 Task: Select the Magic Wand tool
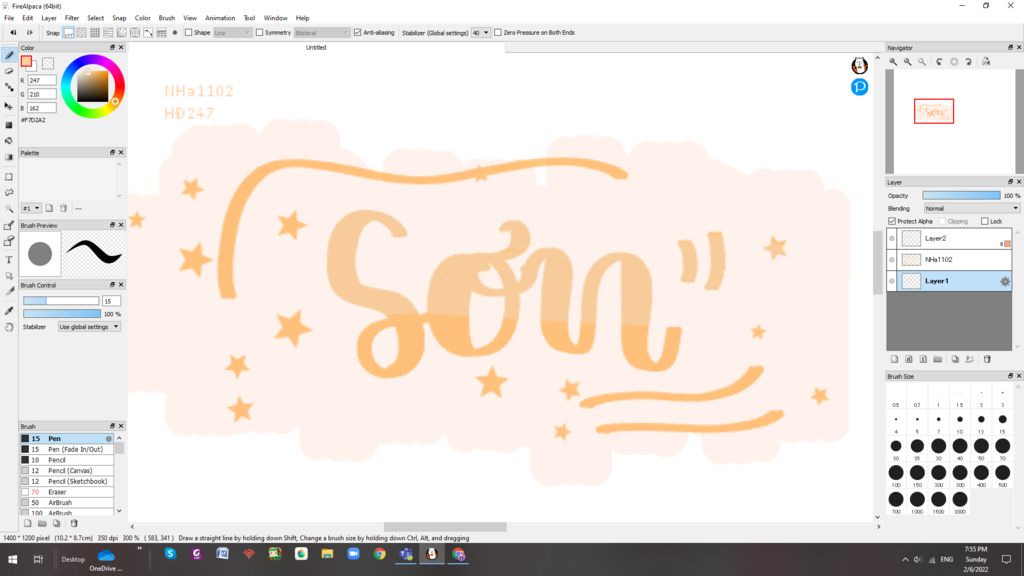pyautogui.click(x=9, y=209)
